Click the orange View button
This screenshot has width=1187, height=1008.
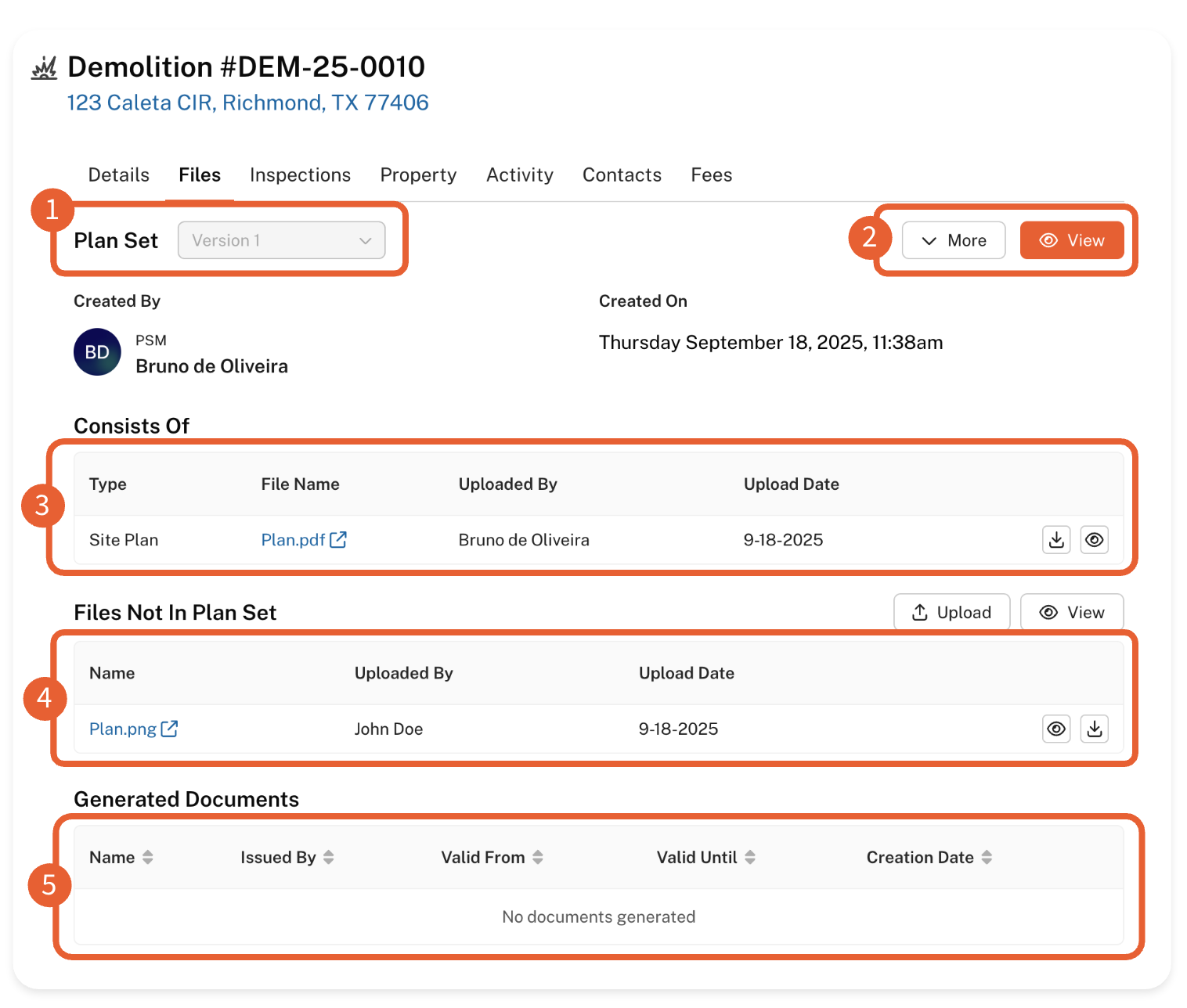pos(1071,240)
